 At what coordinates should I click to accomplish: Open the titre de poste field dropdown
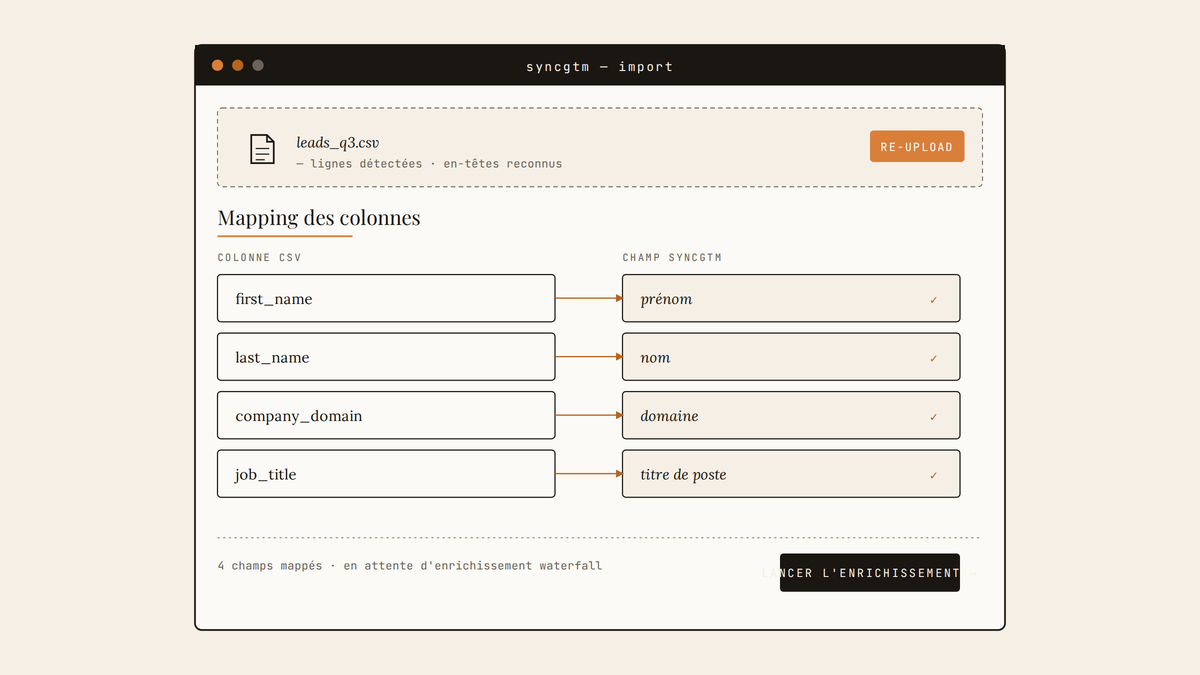coord(791,474)
